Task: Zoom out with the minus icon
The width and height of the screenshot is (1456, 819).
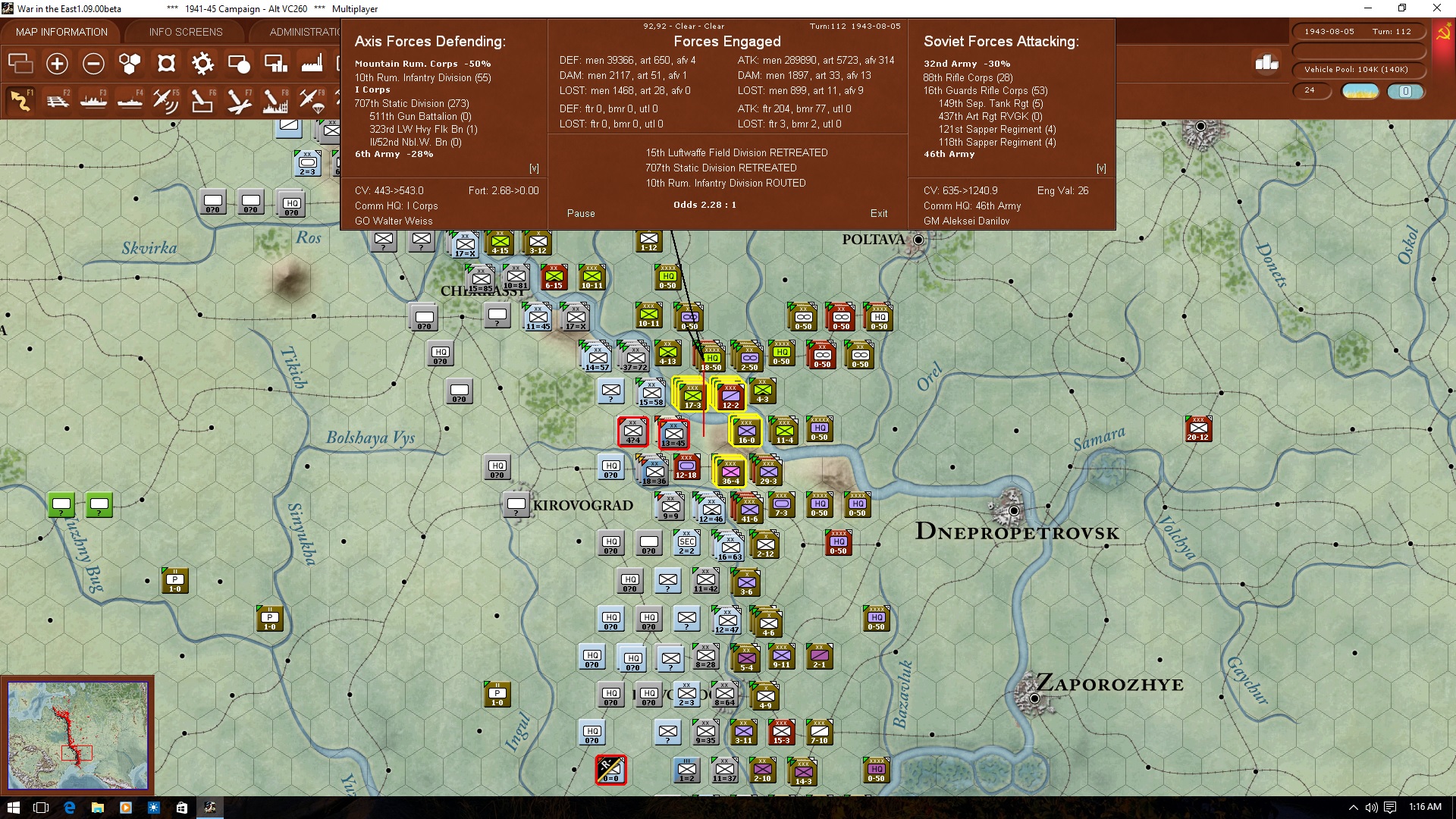Action: tap(93, 64)
